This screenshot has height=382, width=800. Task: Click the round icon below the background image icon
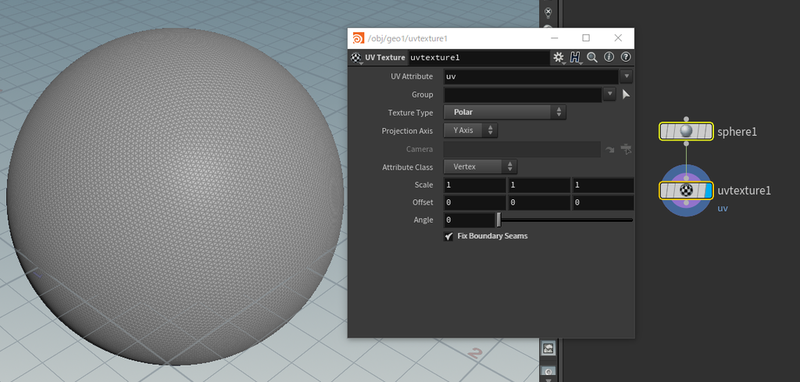click(x=548, y=371)
